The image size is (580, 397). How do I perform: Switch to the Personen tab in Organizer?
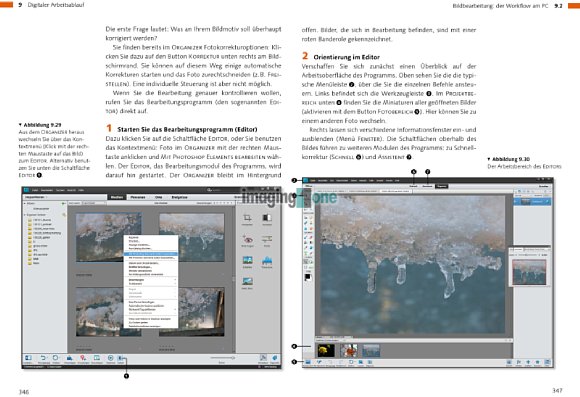138,197
